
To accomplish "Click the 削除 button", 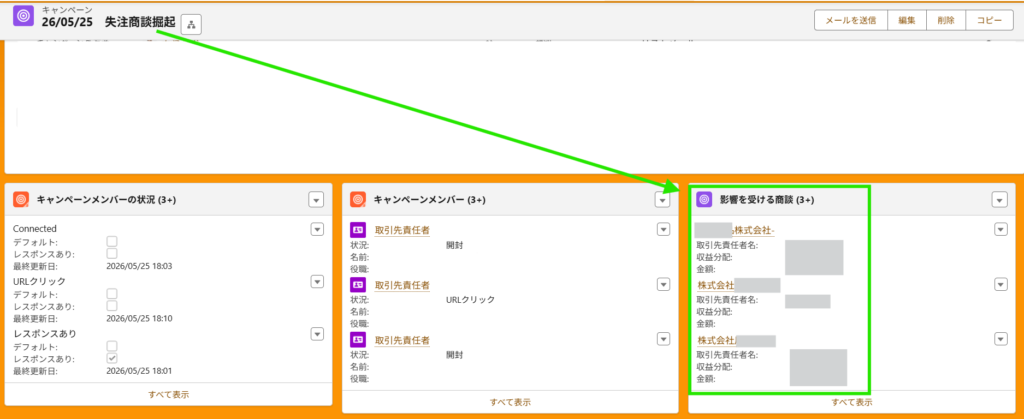I will tap(946, 20).
